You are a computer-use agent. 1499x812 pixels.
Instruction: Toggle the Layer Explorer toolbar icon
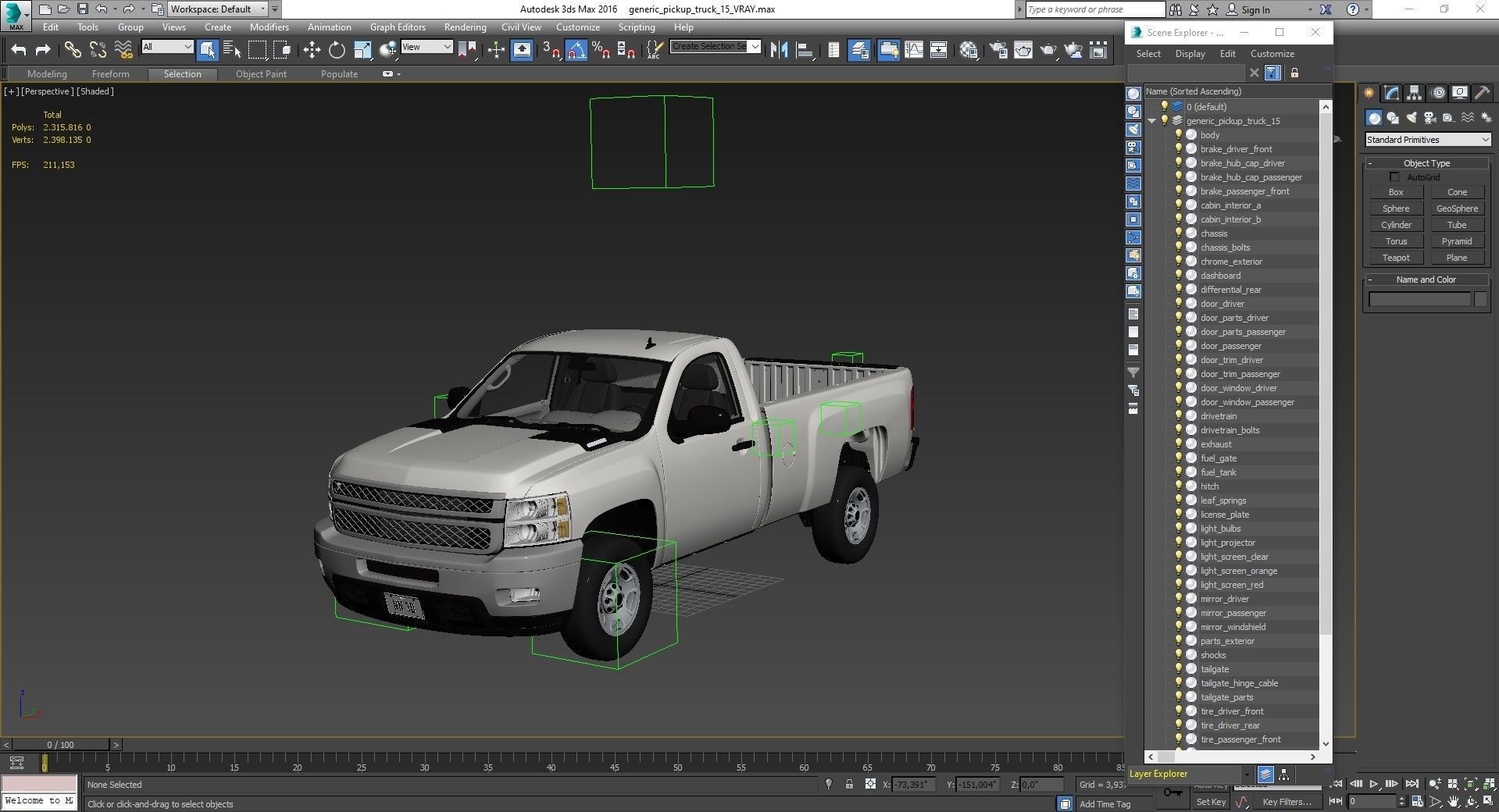[x=858, y=49]
